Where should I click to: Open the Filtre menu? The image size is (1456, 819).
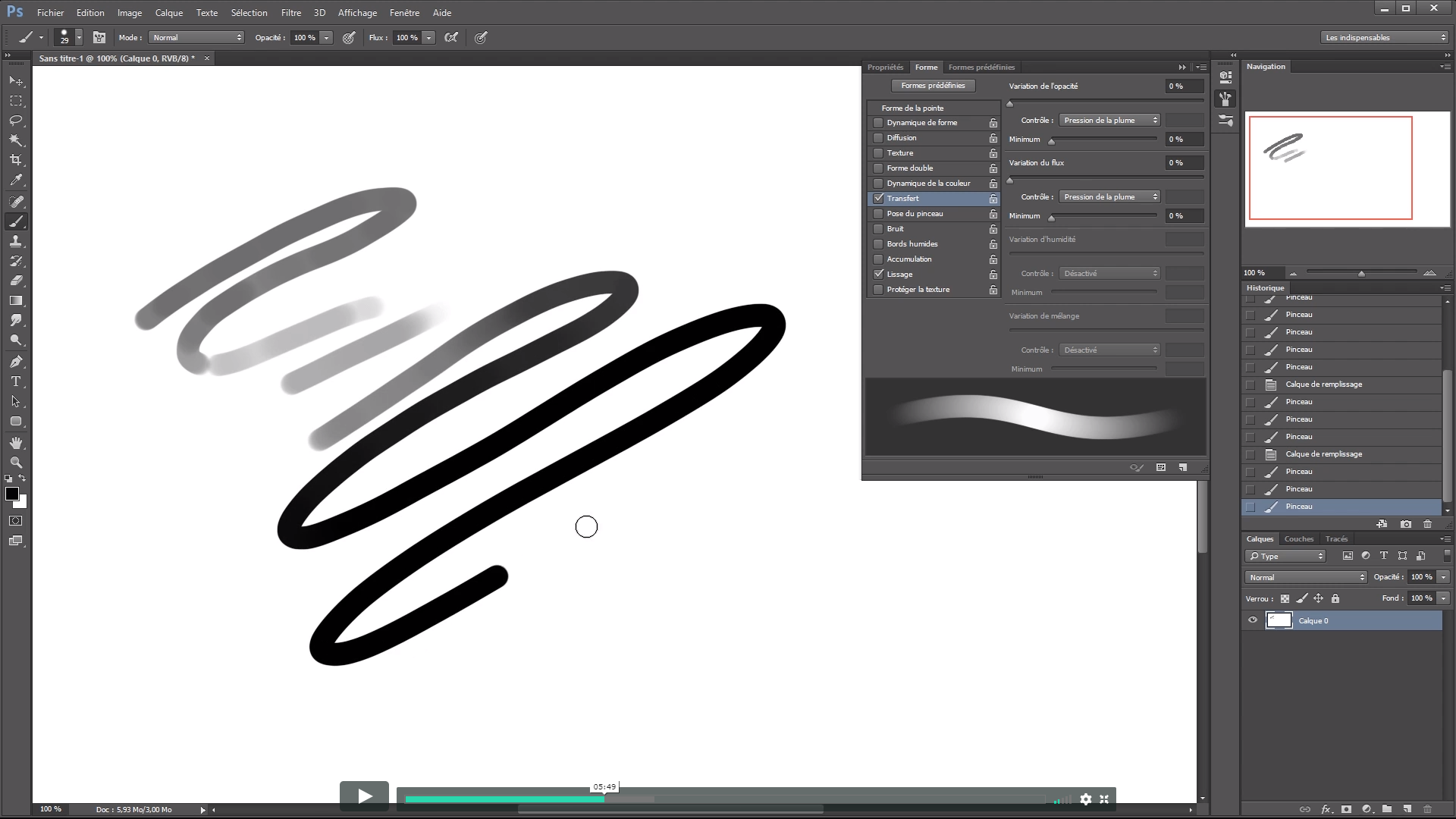click(x=290, y=12)
